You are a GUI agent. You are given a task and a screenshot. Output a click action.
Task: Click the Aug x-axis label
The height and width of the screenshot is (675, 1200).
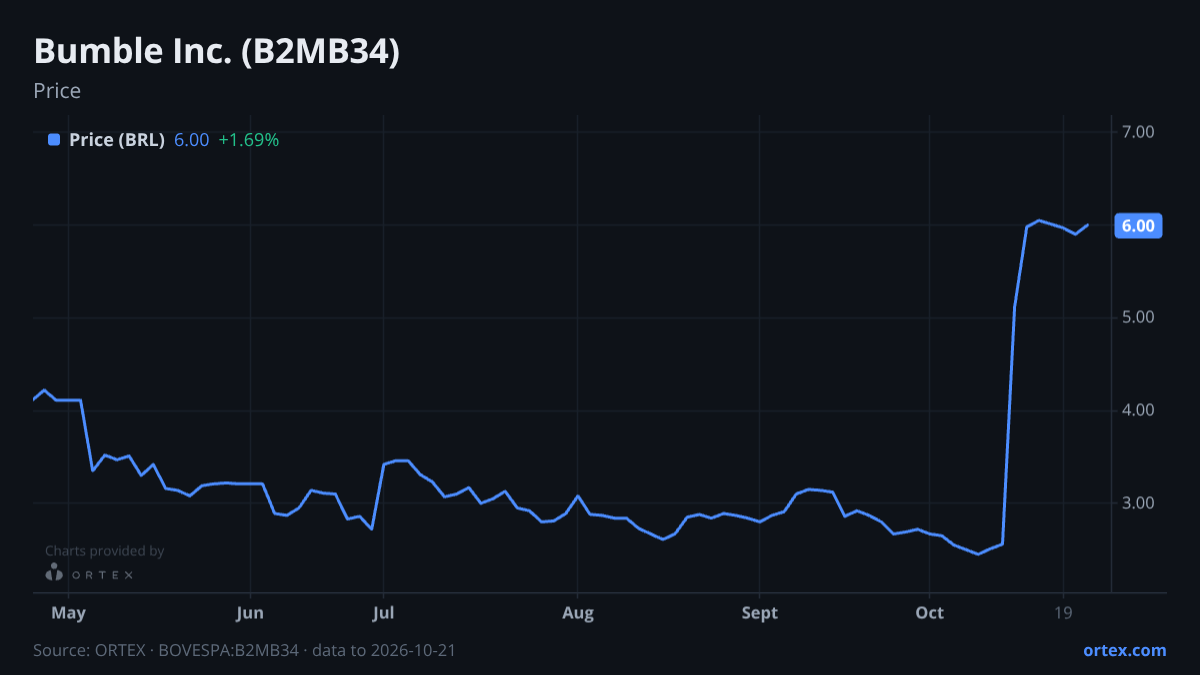pos(577,613)
